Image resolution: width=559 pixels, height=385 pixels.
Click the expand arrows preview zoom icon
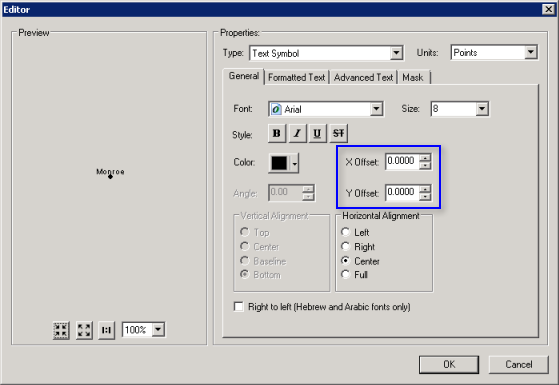(84, 330)
